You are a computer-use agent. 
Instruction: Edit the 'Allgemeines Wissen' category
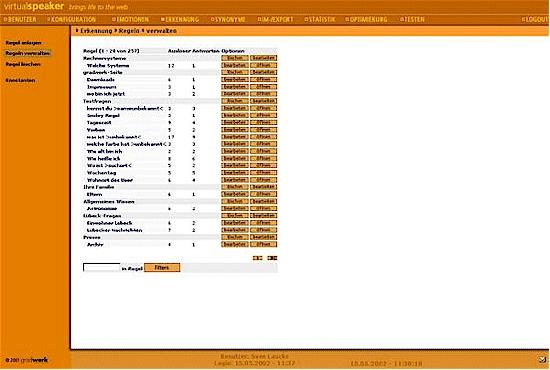point(263,201)
